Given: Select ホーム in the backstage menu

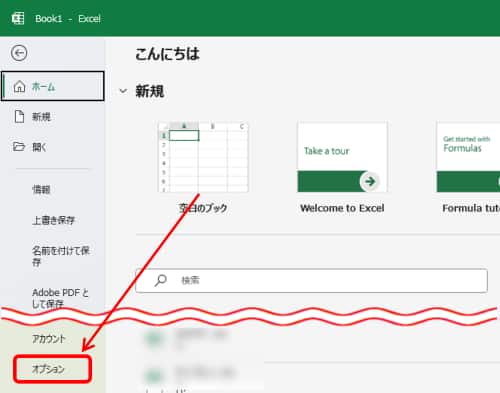Looking at the screenshot, I should pos(53,86).
